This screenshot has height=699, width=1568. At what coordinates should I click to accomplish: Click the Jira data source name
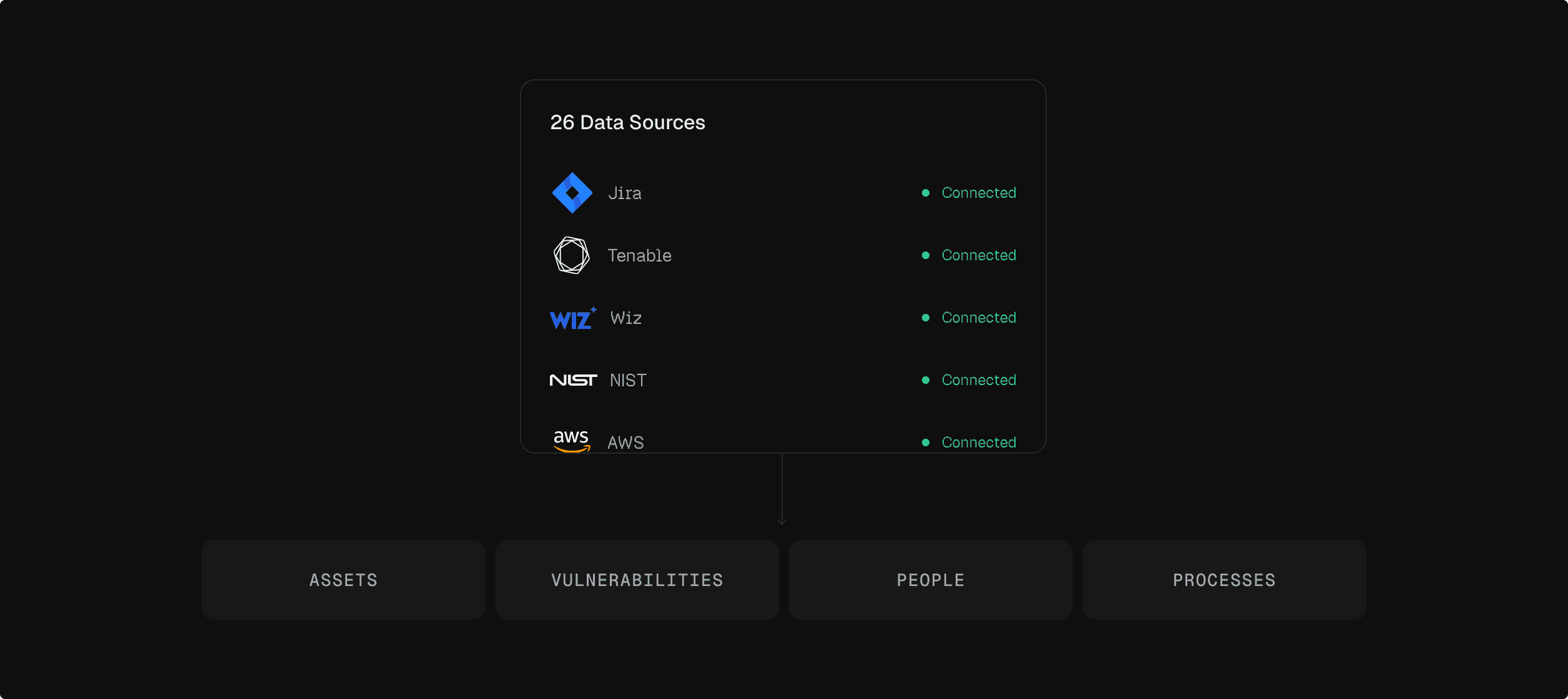[x=625, y=193]
